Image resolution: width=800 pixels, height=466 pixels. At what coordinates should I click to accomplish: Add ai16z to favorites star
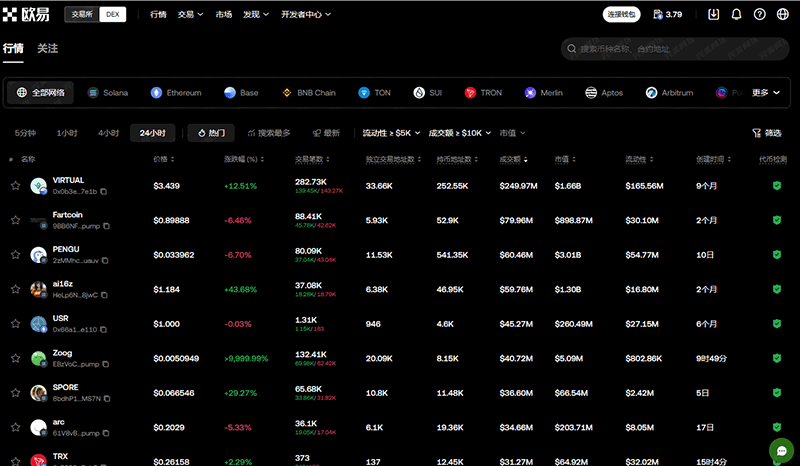pos(15,289)
